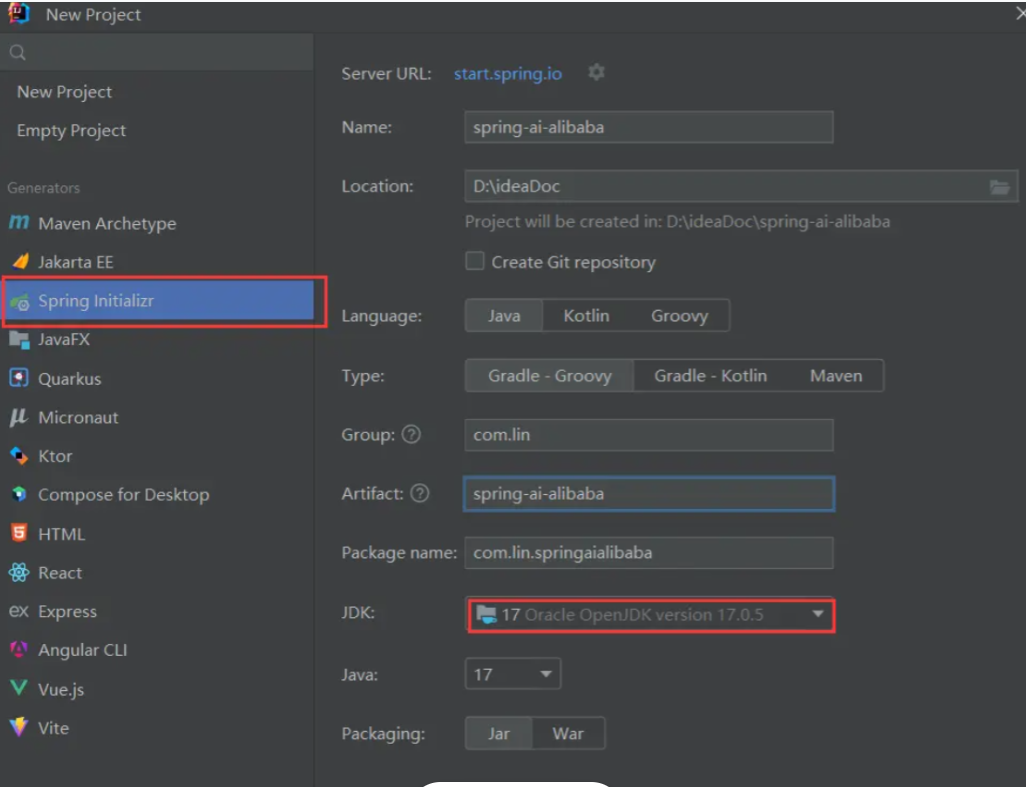Select Compose for Desktop label
1026x787 pixels.
[124, 495]
